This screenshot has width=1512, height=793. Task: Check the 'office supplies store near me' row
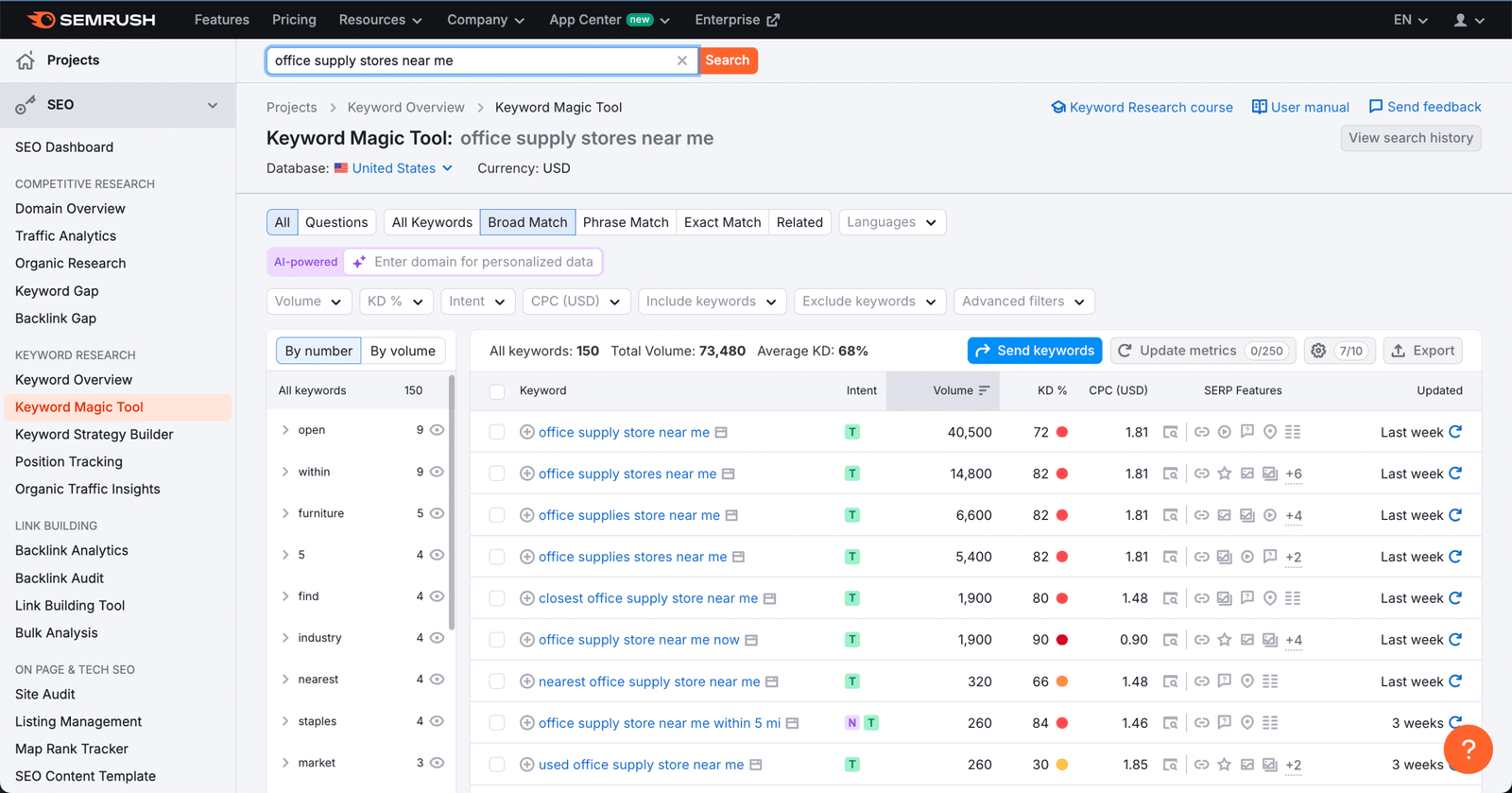coord(497,515)
